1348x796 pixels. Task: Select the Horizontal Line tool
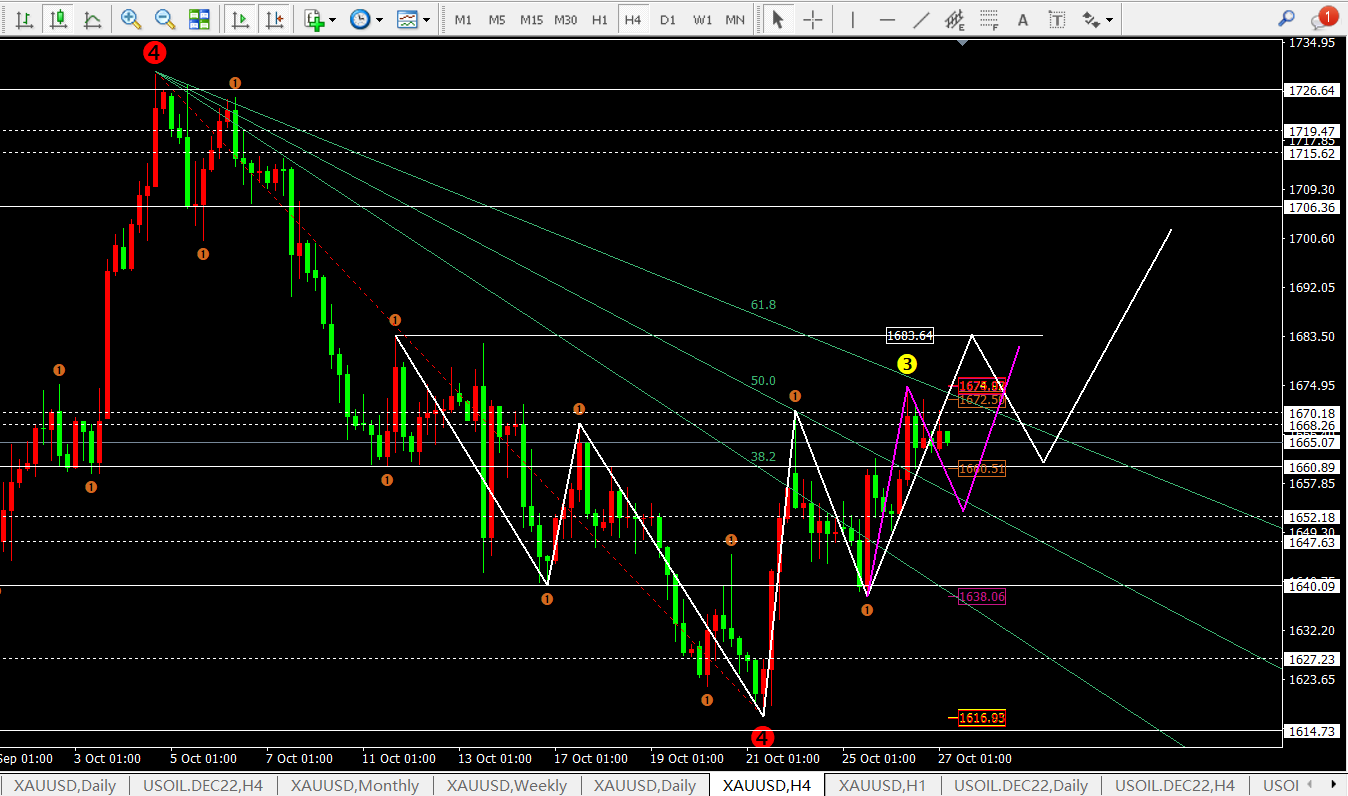point(887,19)
